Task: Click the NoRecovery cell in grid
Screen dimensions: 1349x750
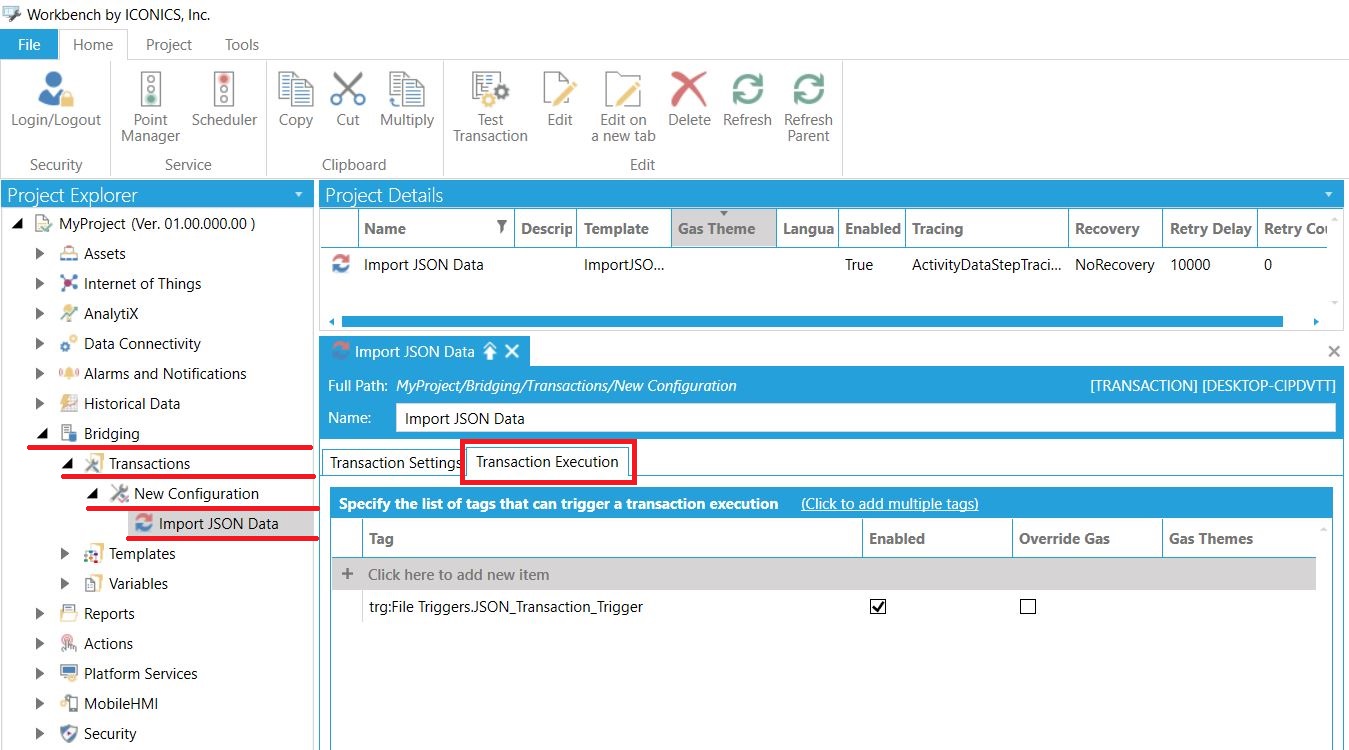Action: coord(1114,265)
